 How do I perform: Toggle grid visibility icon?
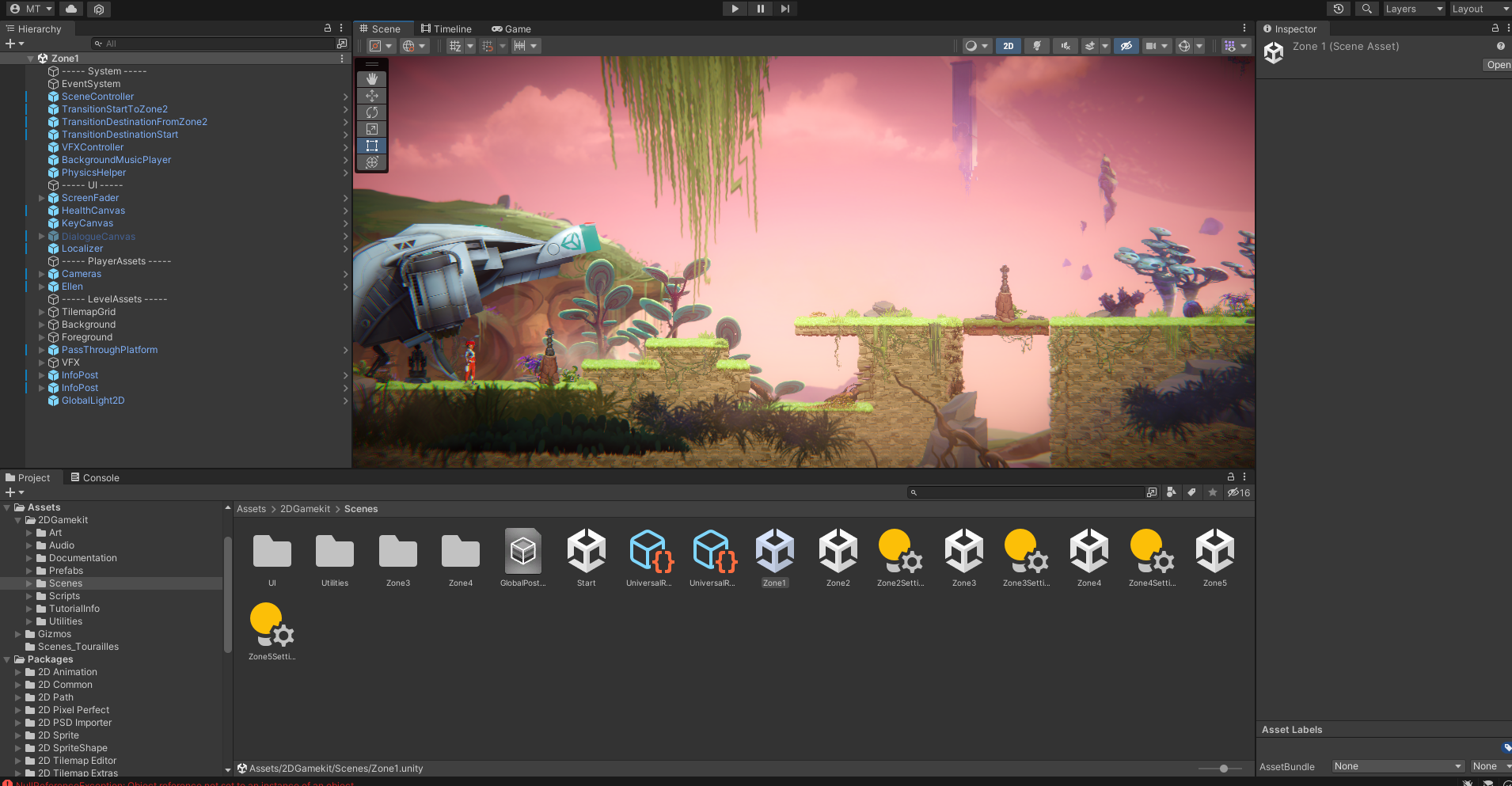coord(455,46)
